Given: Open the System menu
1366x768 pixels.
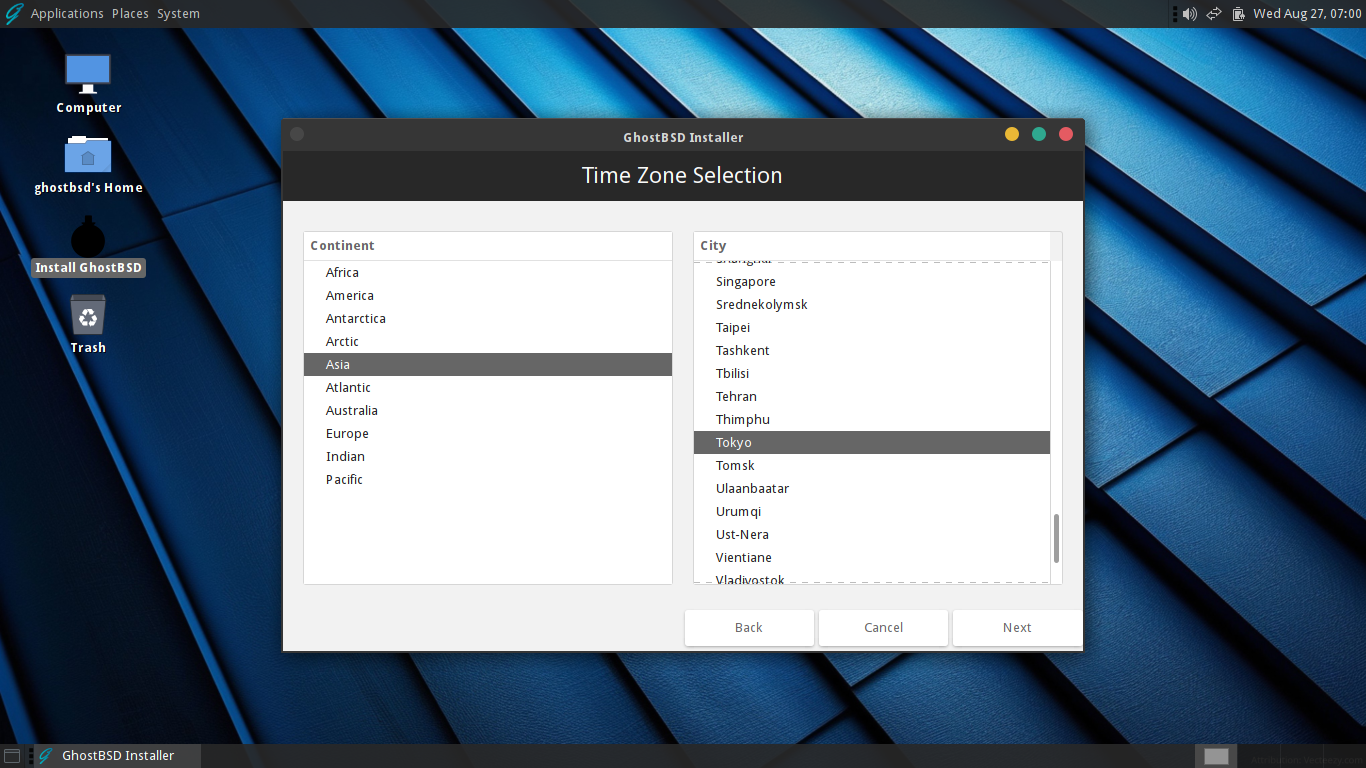Looking at the screenshot, I should (178, 14).
